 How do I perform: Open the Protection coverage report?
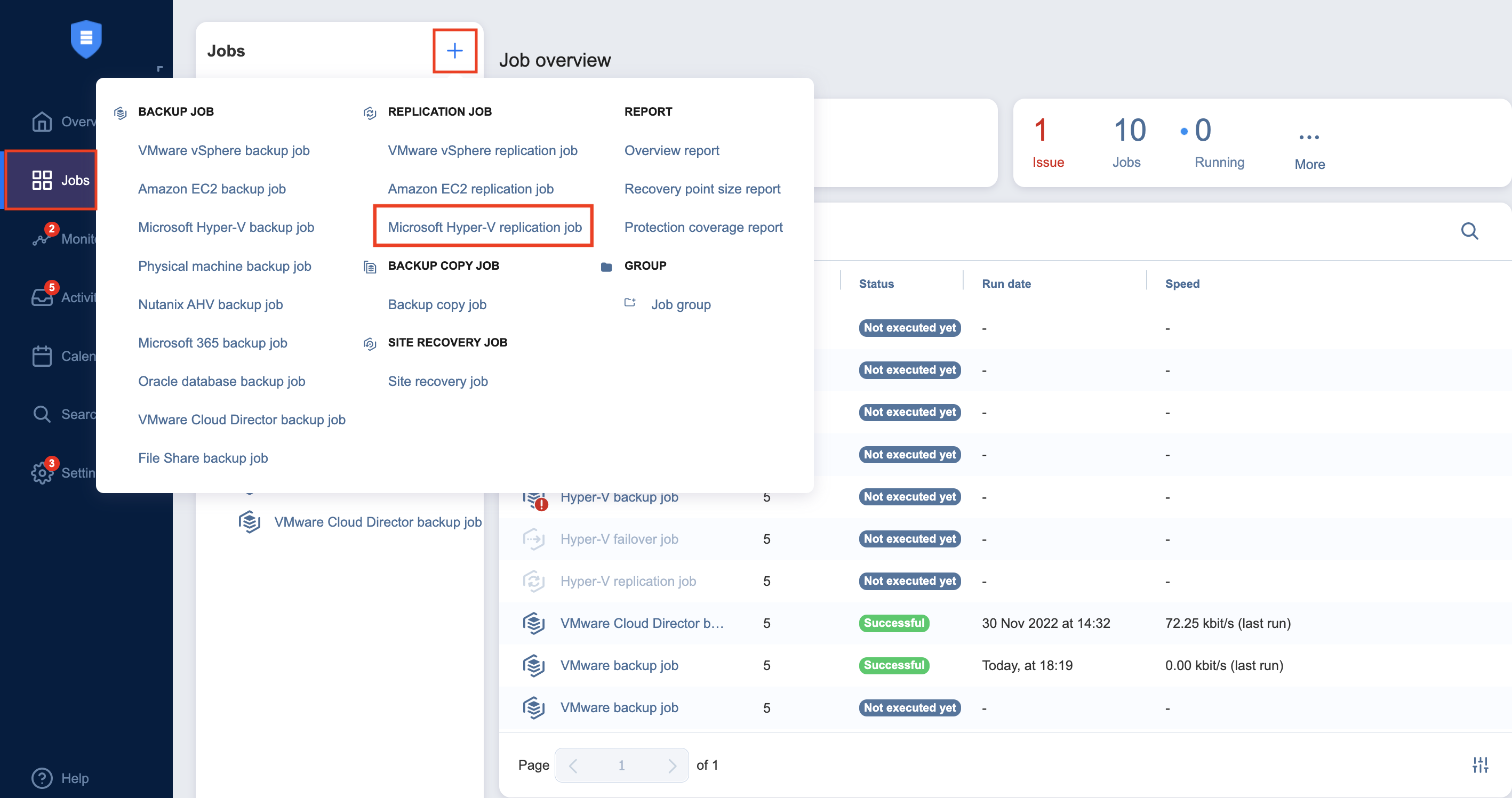click(x=704, y=227)
